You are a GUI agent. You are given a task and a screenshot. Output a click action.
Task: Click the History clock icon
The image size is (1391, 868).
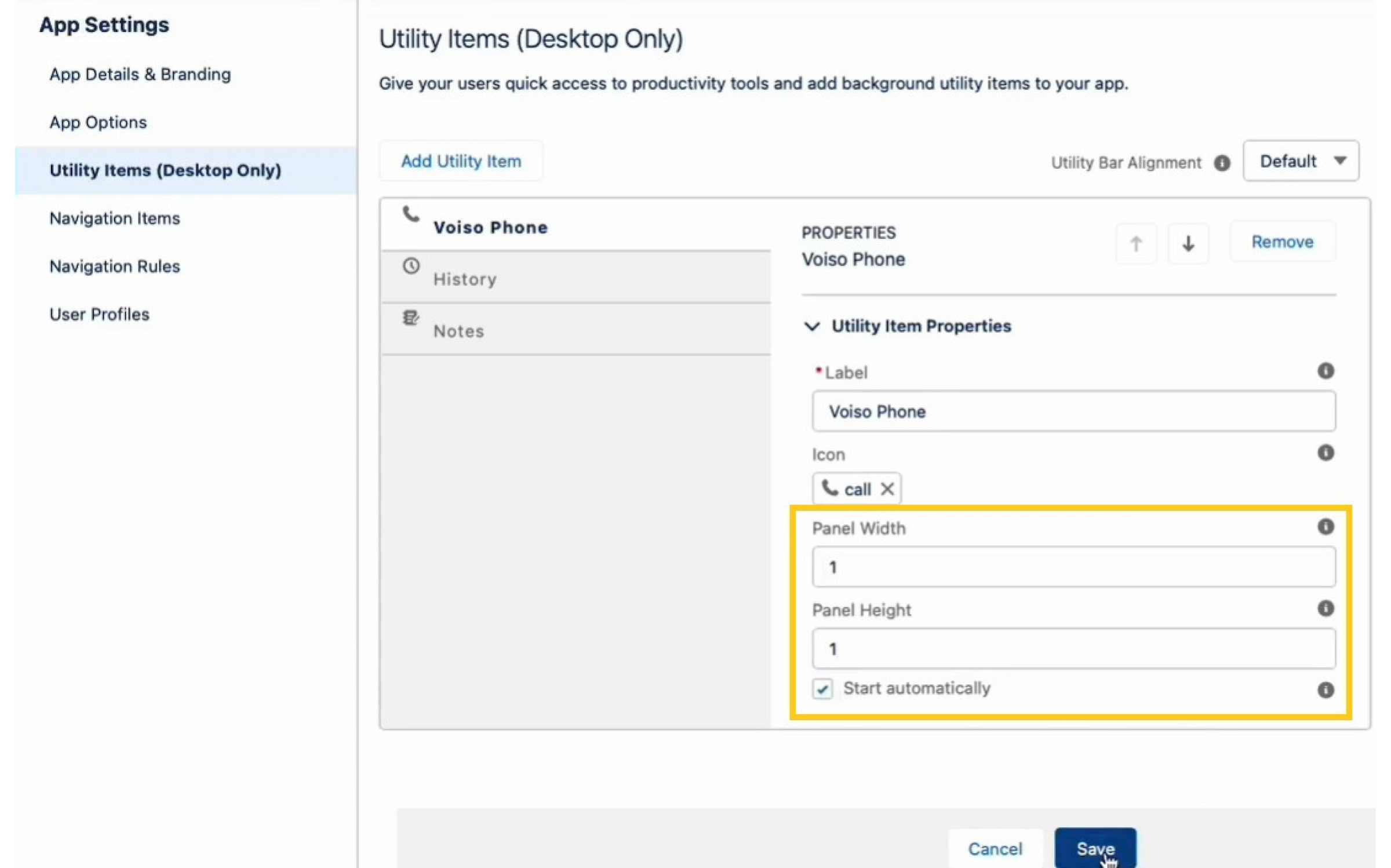(411, 266)
